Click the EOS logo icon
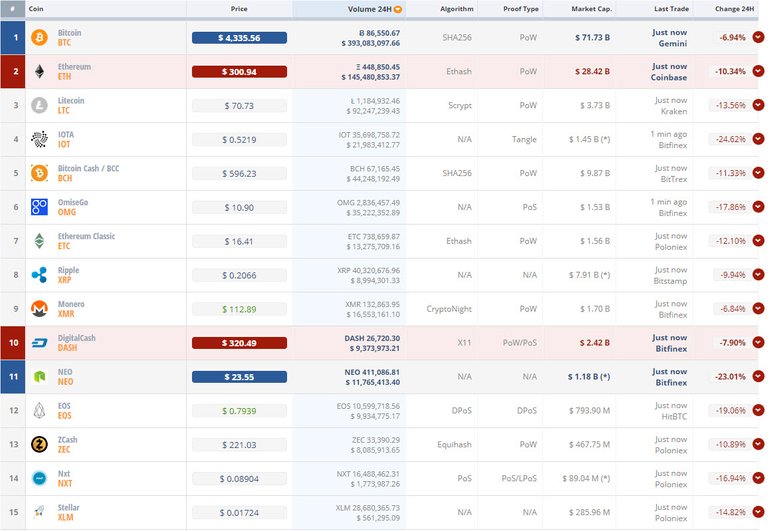Image resolution: width=768 pixels, height=531 pixels. pyautogui.click(x=39, y=410)
